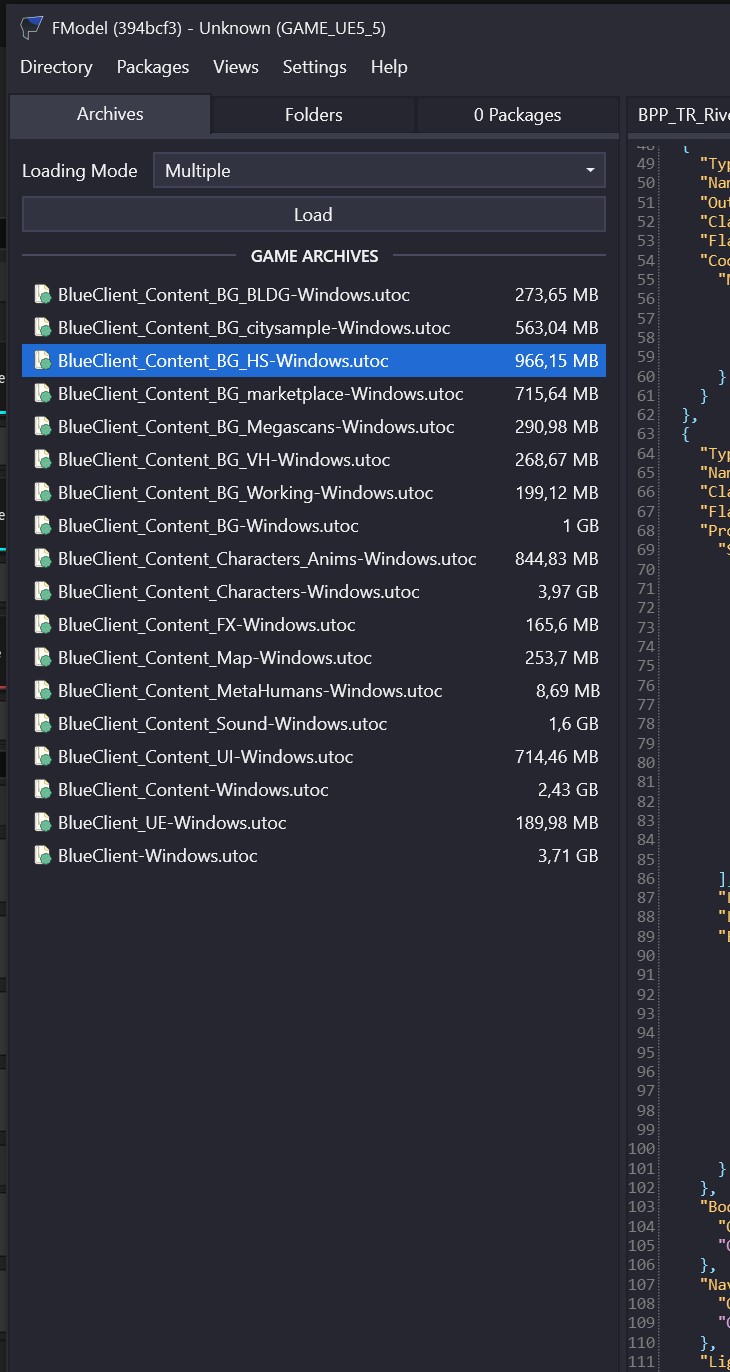Click file icon of BlueClient_Content_BG_marketplace-Windows.utoc

pos(42,394)
